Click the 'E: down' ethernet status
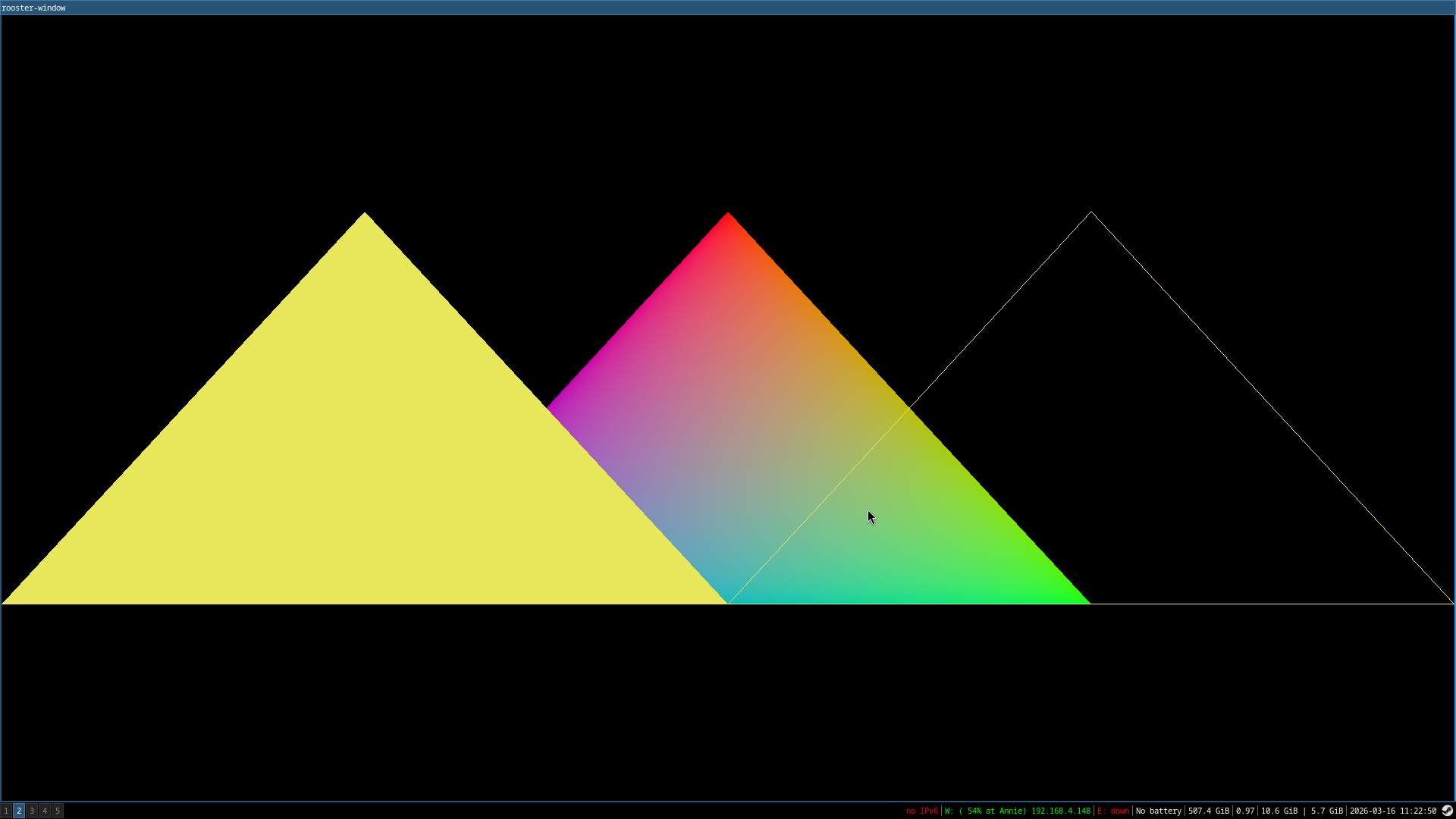The width and height of the screenshot is (1456, 819). pyautogui.click(x=1112, y=811)
